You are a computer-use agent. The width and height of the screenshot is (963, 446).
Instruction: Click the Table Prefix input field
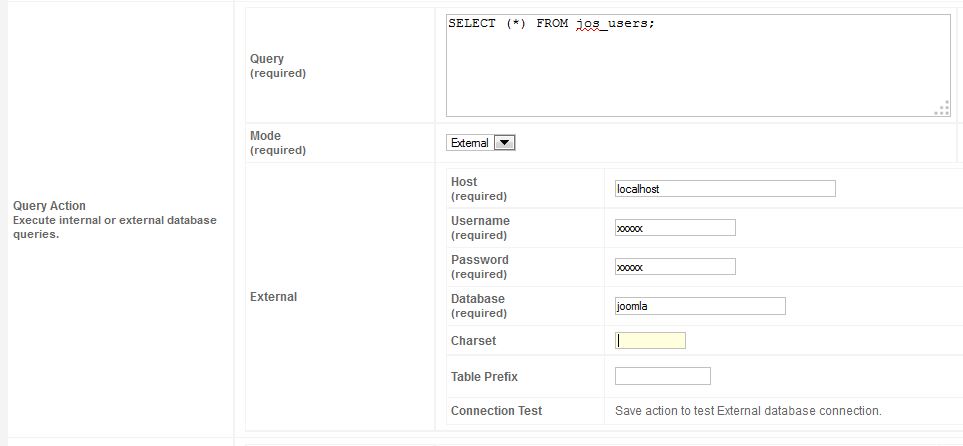[x=663, y=376]
